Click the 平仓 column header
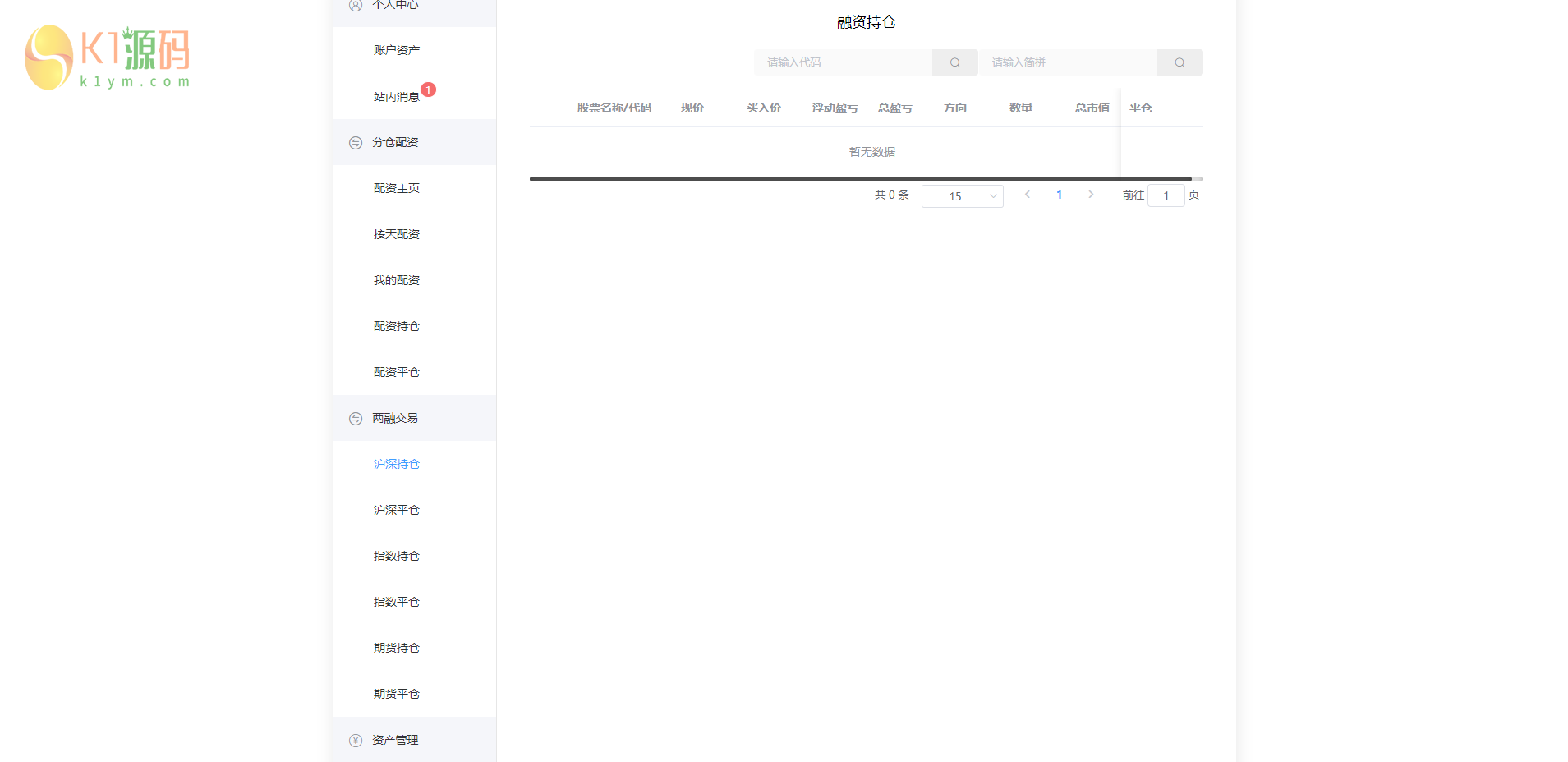 coord(1140,108)
